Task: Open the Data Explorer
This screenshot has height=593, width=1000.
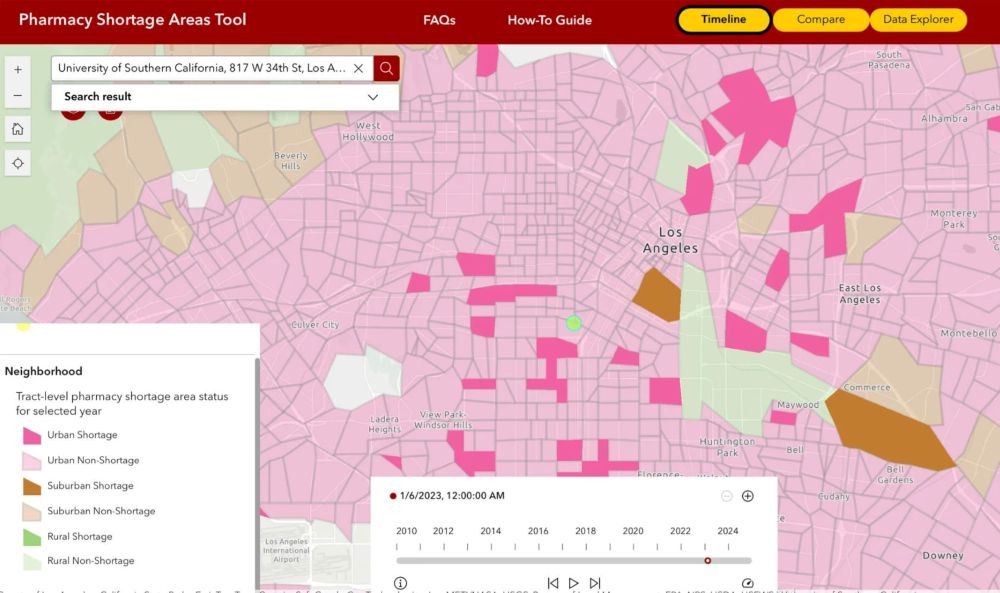Action: pyautogui.click(x=917, y=19)
